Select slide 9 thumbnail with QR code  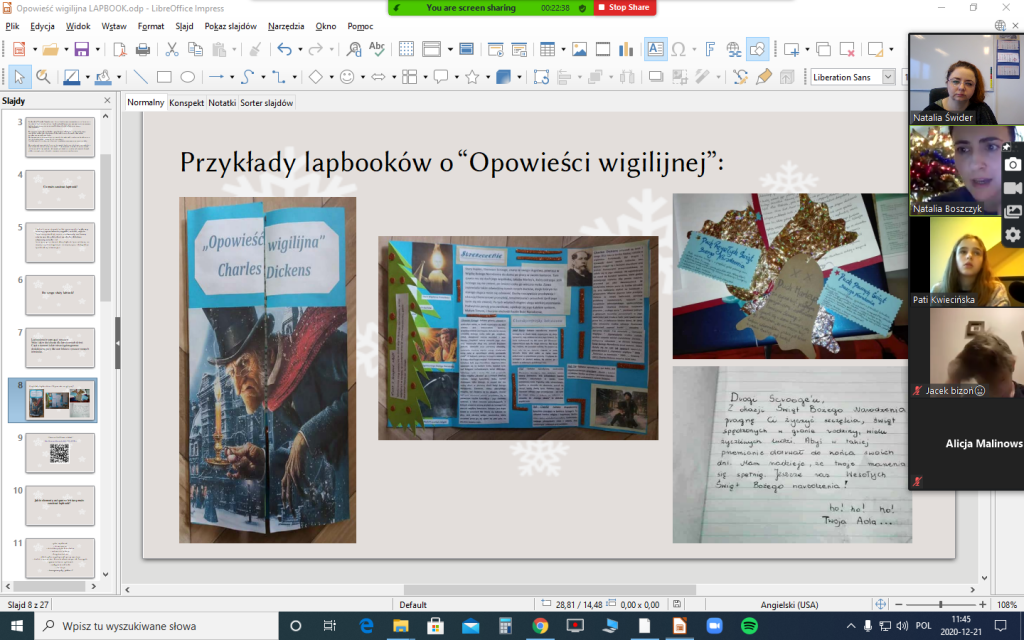(x=60, y=452)
